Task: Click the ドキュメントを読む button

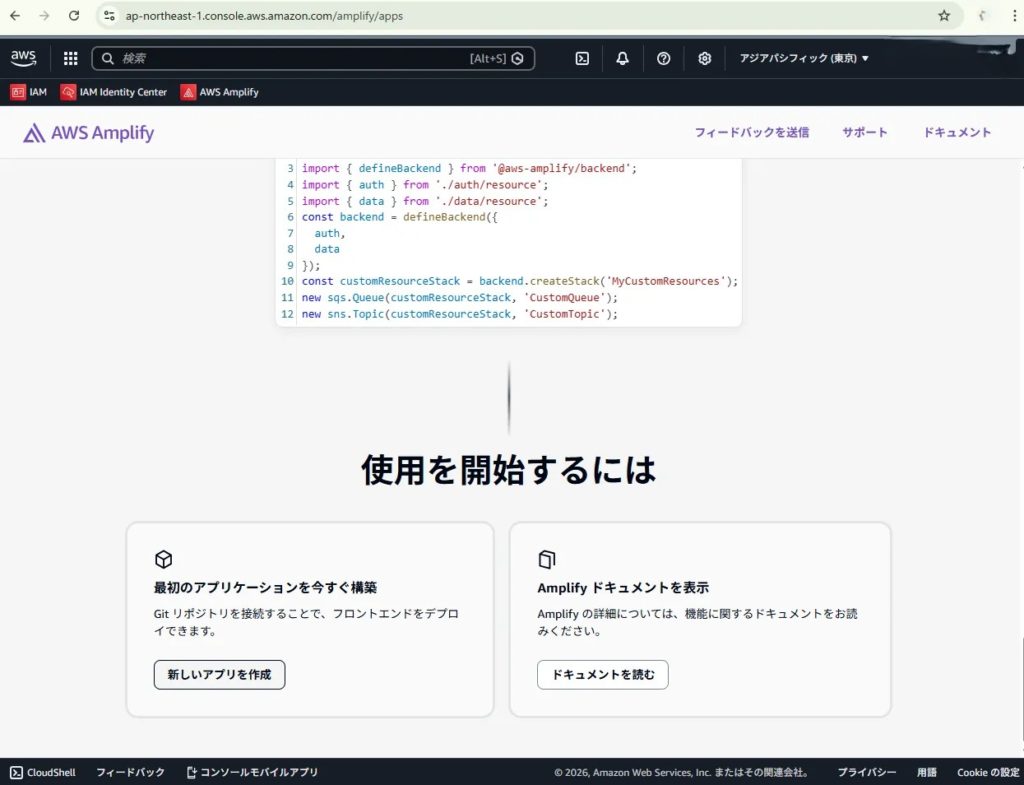Action: tap(603, 675)
